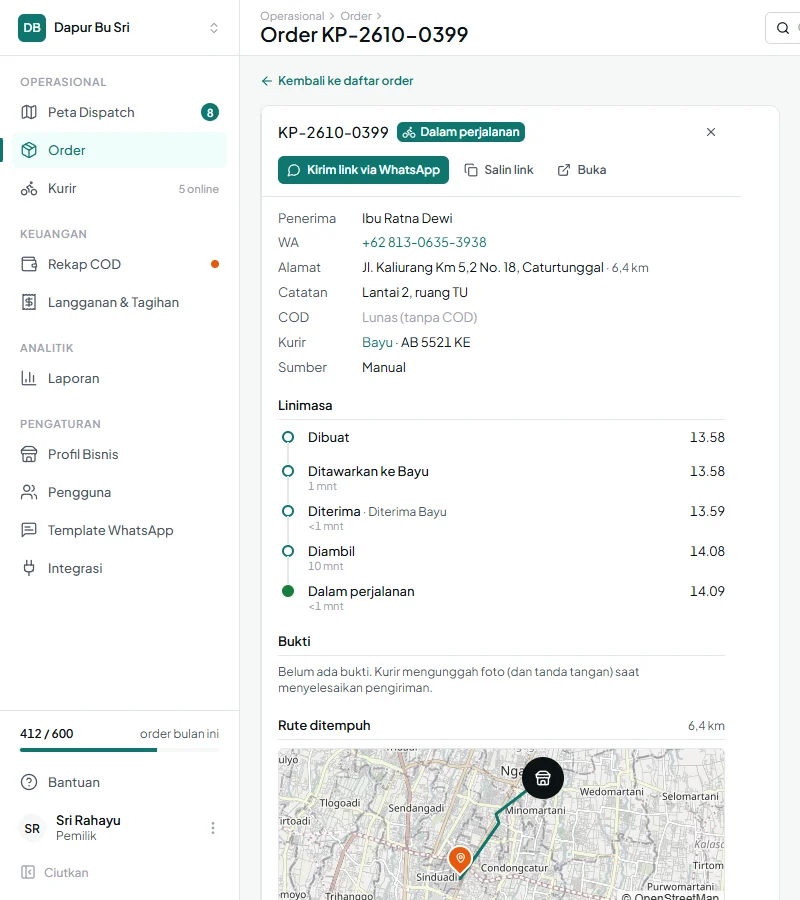Screen dimensions: 800x900
Task: Open the Dapur Bu Sri business switcher
Action: [119, 28]
